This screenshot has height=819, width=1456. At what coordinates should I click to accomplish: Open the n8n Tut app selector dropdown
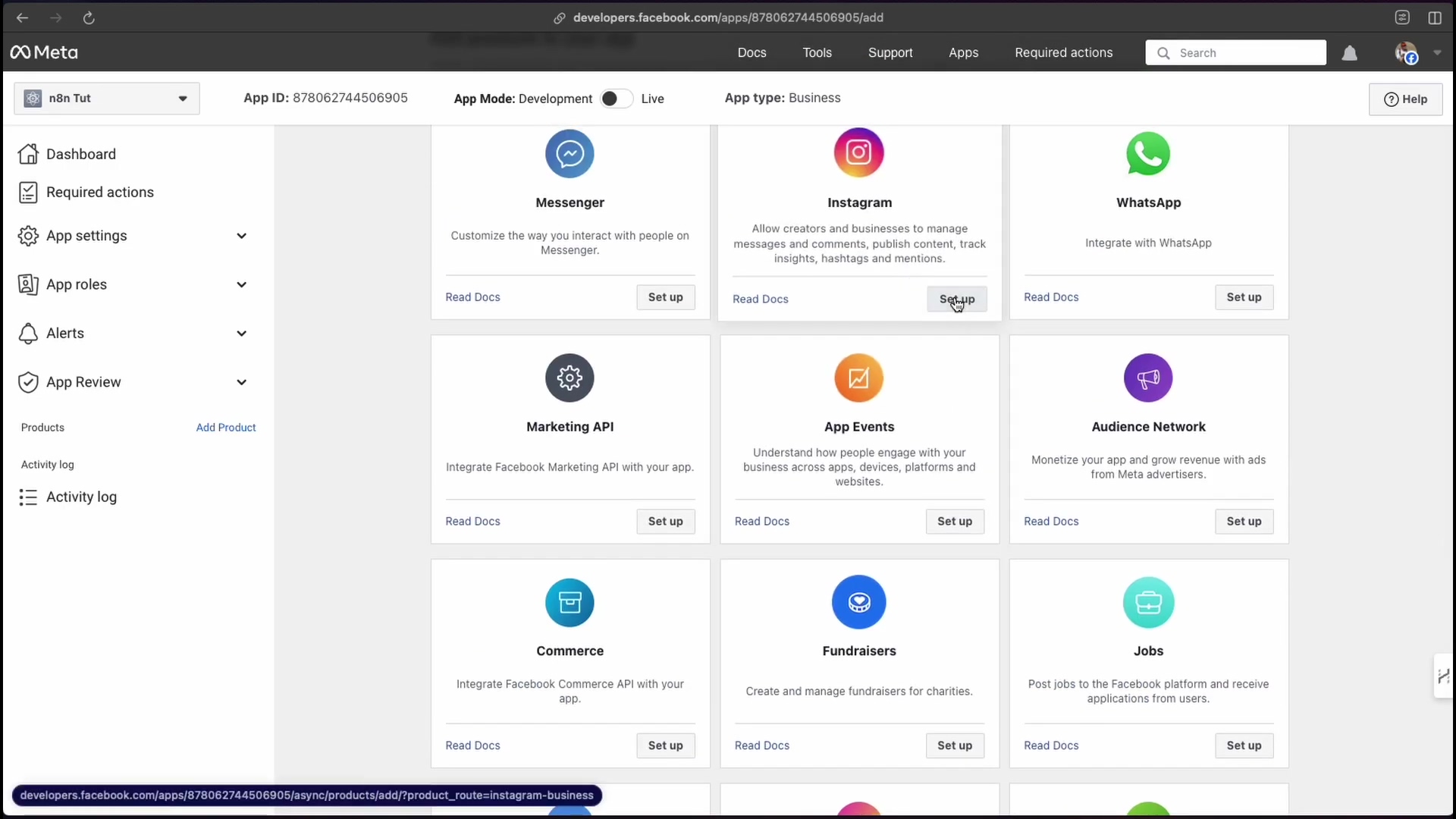pos(107,99)
